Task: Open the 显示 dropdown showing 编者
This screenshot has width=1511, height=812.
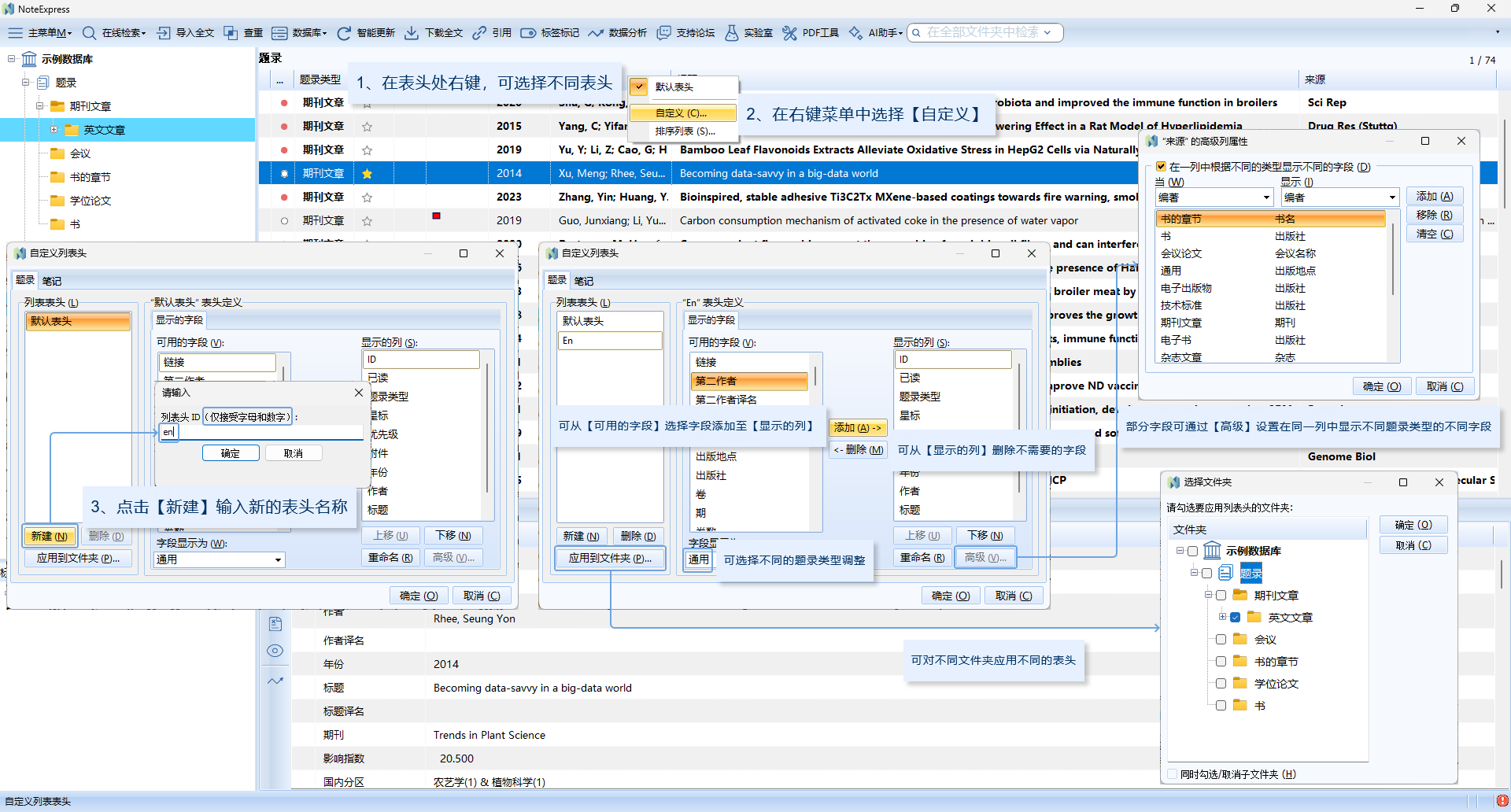Action: pos(1339,197)
